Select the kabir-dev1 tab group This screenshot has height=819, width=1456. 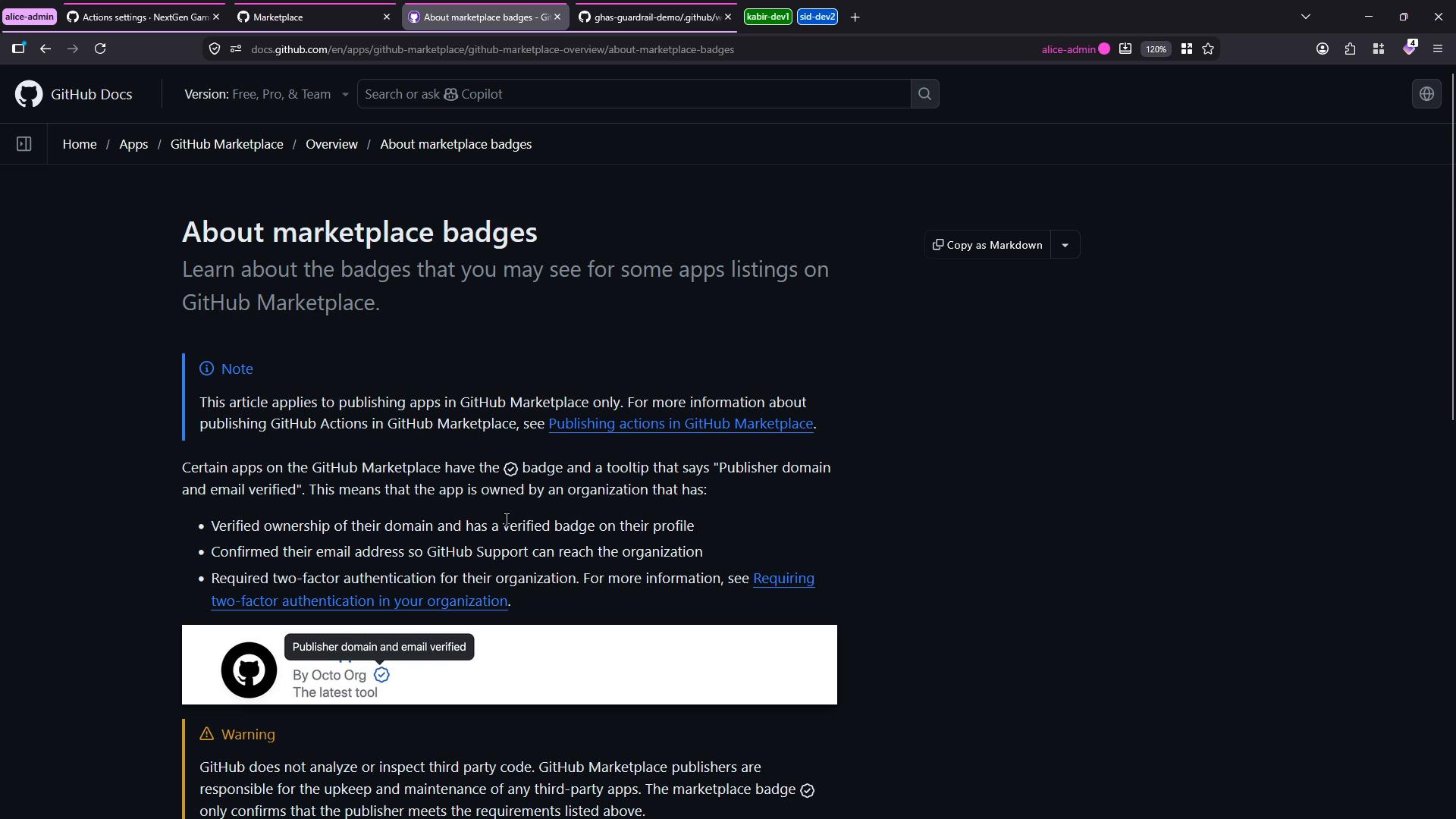tap(767, 17)
